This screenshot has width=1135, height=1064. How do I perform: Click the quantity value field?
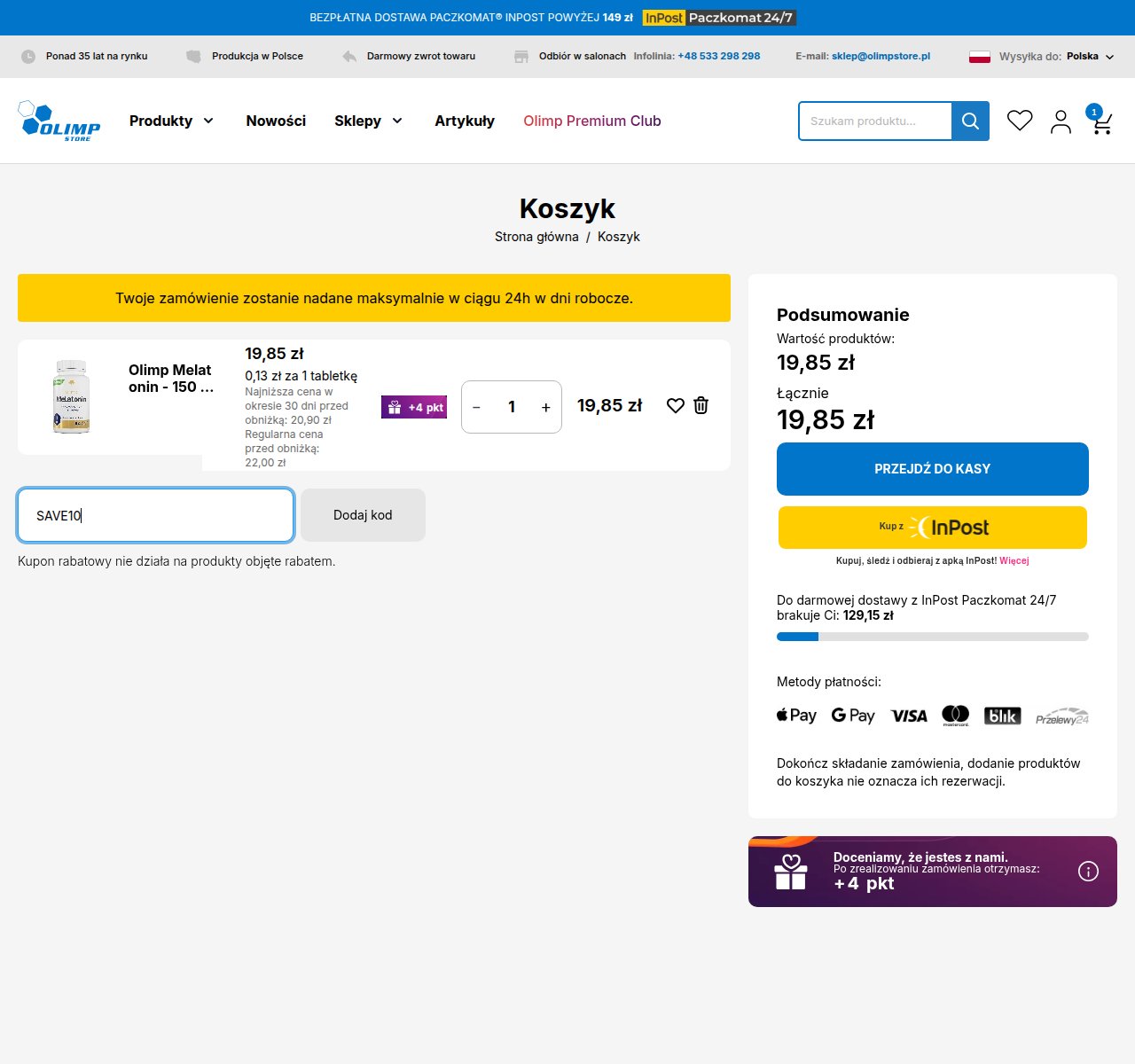[512, 407]
